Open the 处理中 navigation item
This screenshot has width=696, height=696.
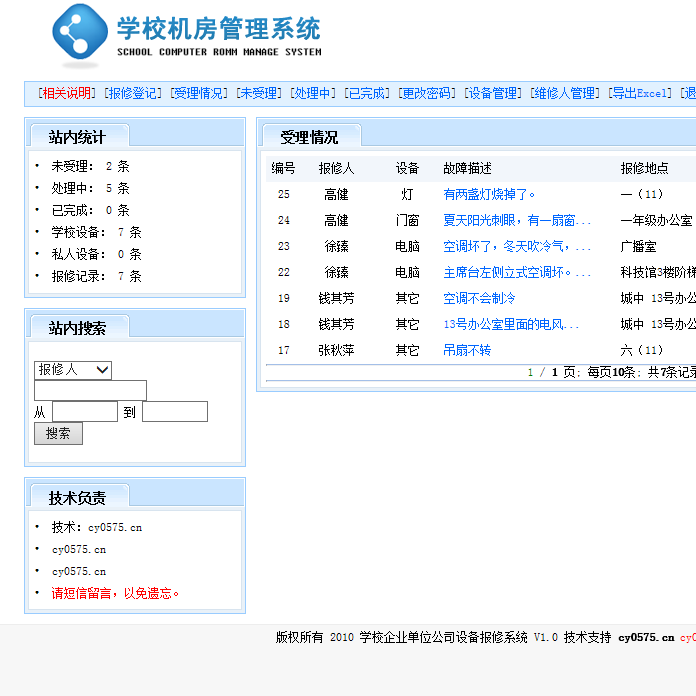coord(313,93)
